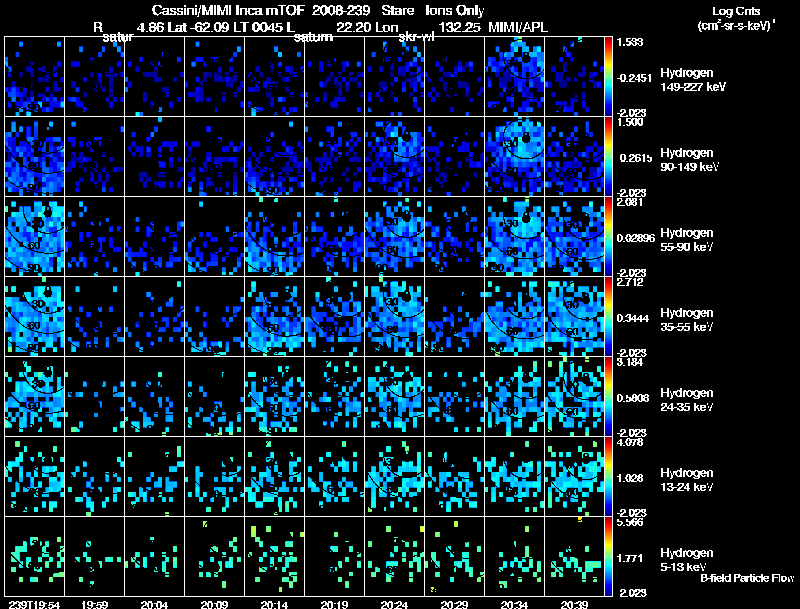The height and width of the screenshot is (609, 800).
Task: Open the 90-149 keV panel at 19:54
Action: (34, 157)
